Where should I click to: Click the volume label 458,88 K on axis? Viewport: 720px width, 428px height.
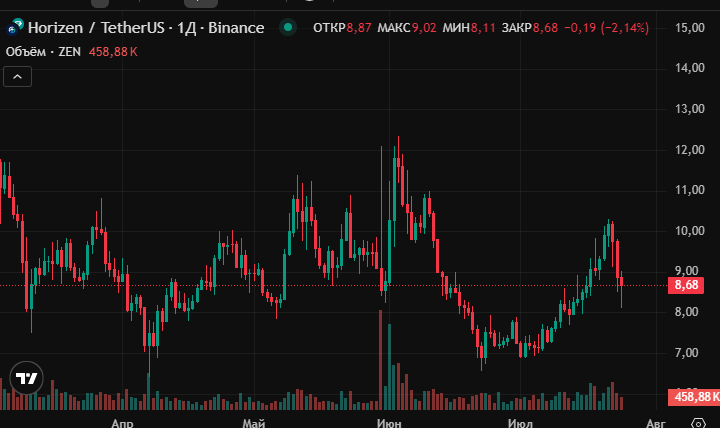[694, 396]
